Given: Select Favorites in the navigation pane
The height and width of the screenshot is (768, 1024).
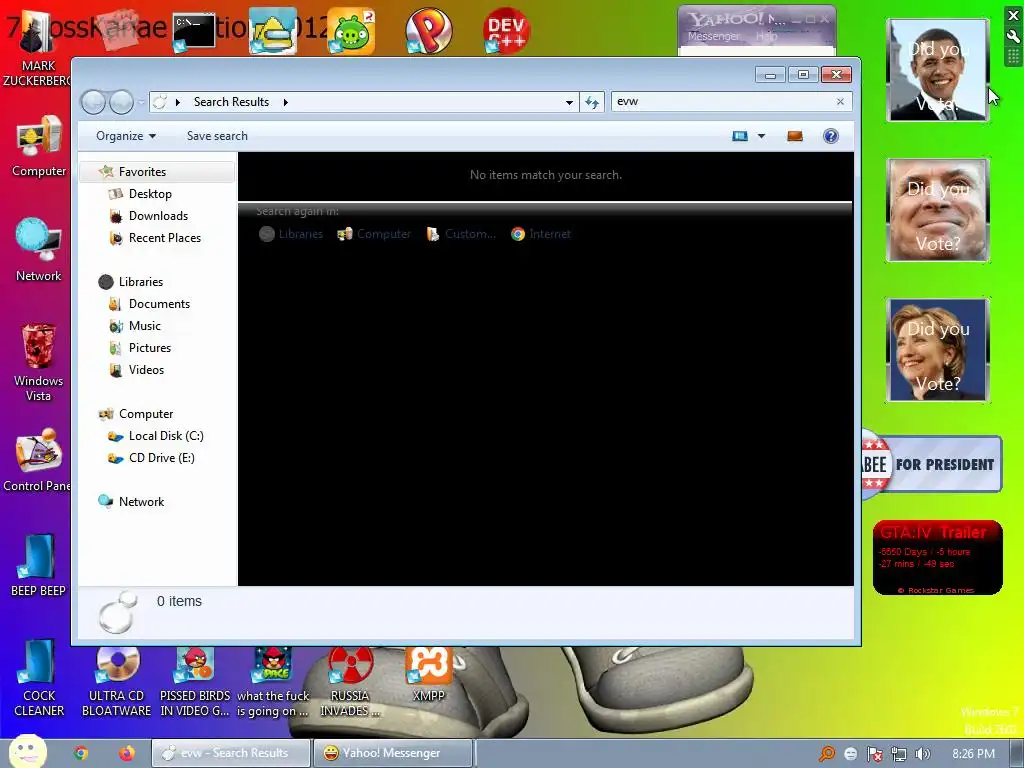Looking at the screenshot, I should point(157,172).
